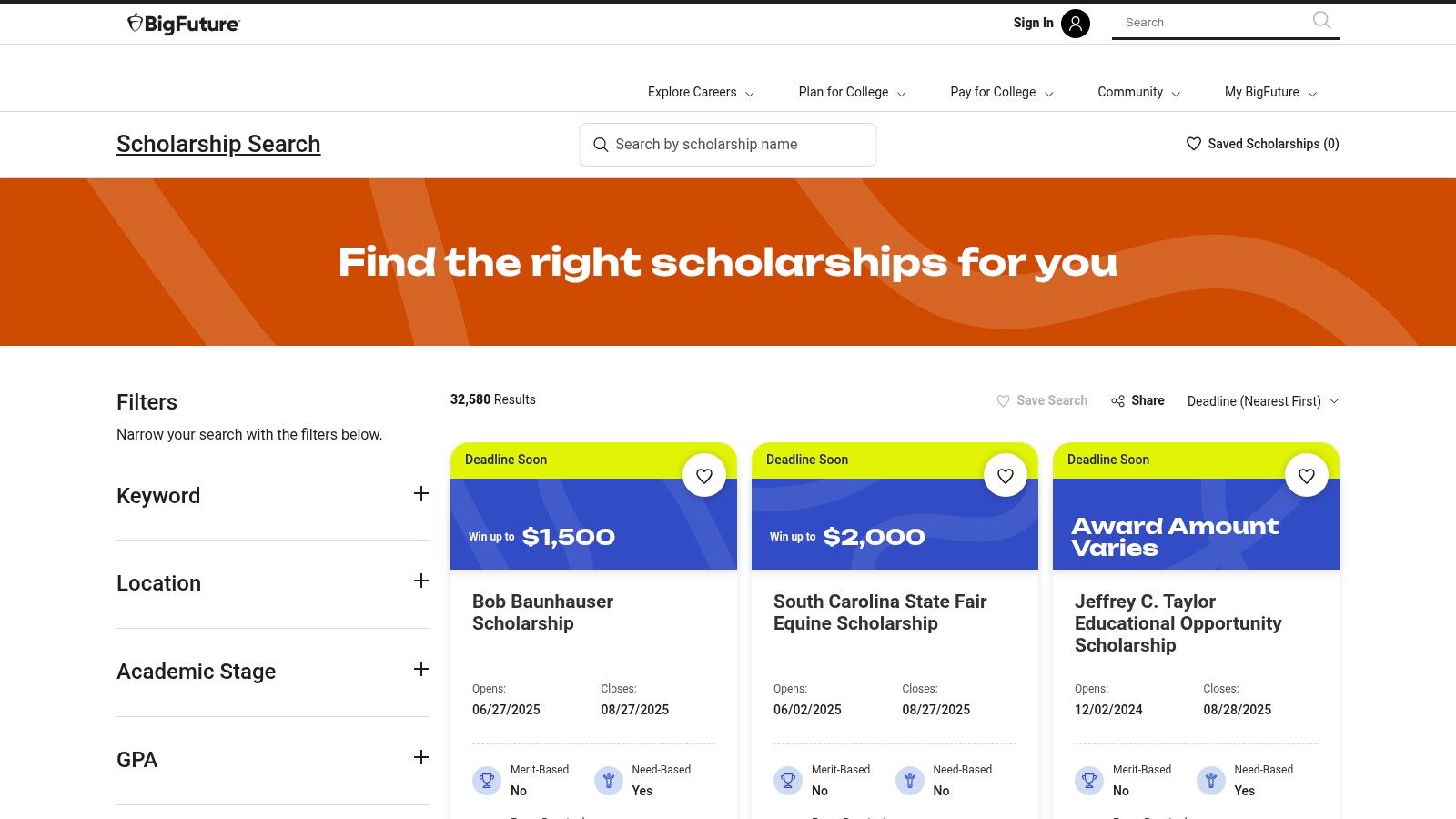Open the Community menu
The height and width of the screenshot is (819, 1456).
[1130, 92]
